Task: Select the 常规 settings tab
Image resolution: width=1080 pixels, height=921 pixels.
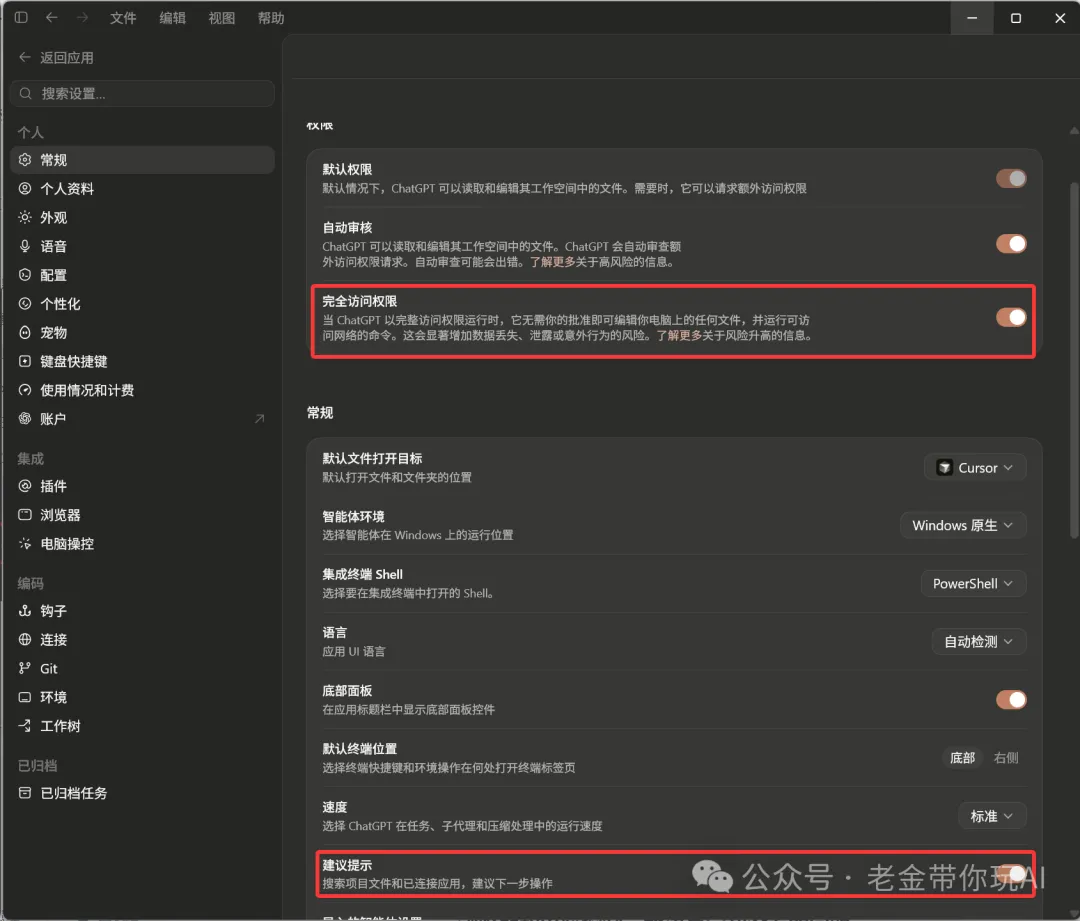Action: pos(143,159)
